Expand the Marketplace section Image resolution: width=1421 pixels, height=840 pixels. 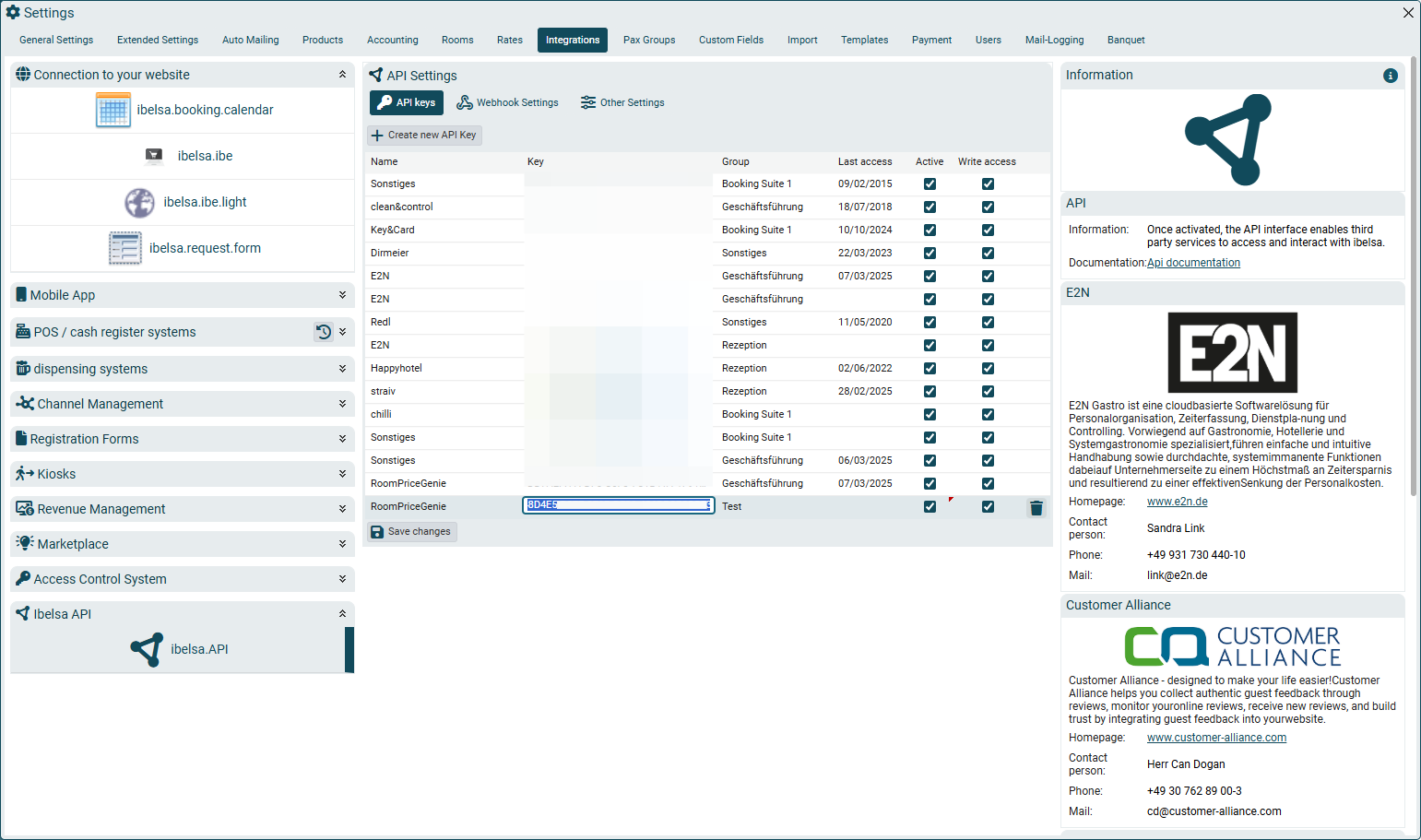point(342,544)
